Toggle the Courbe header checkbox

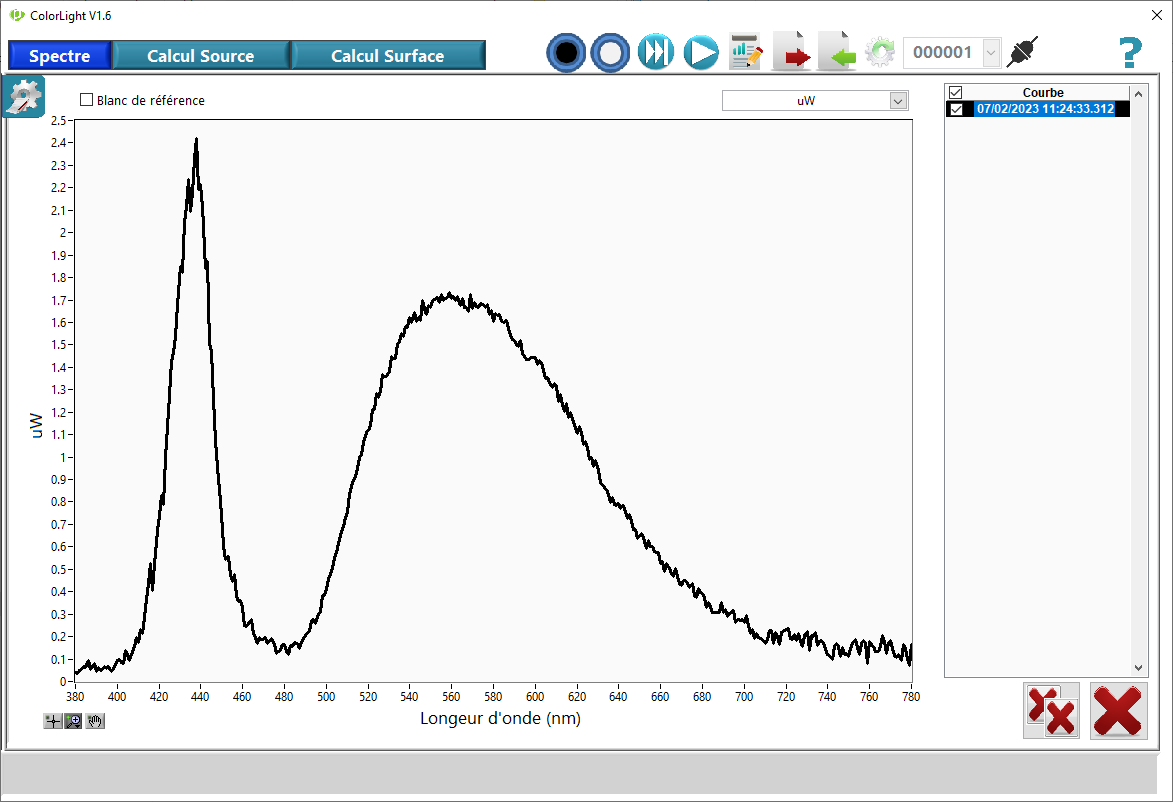[x=955, y=92]
